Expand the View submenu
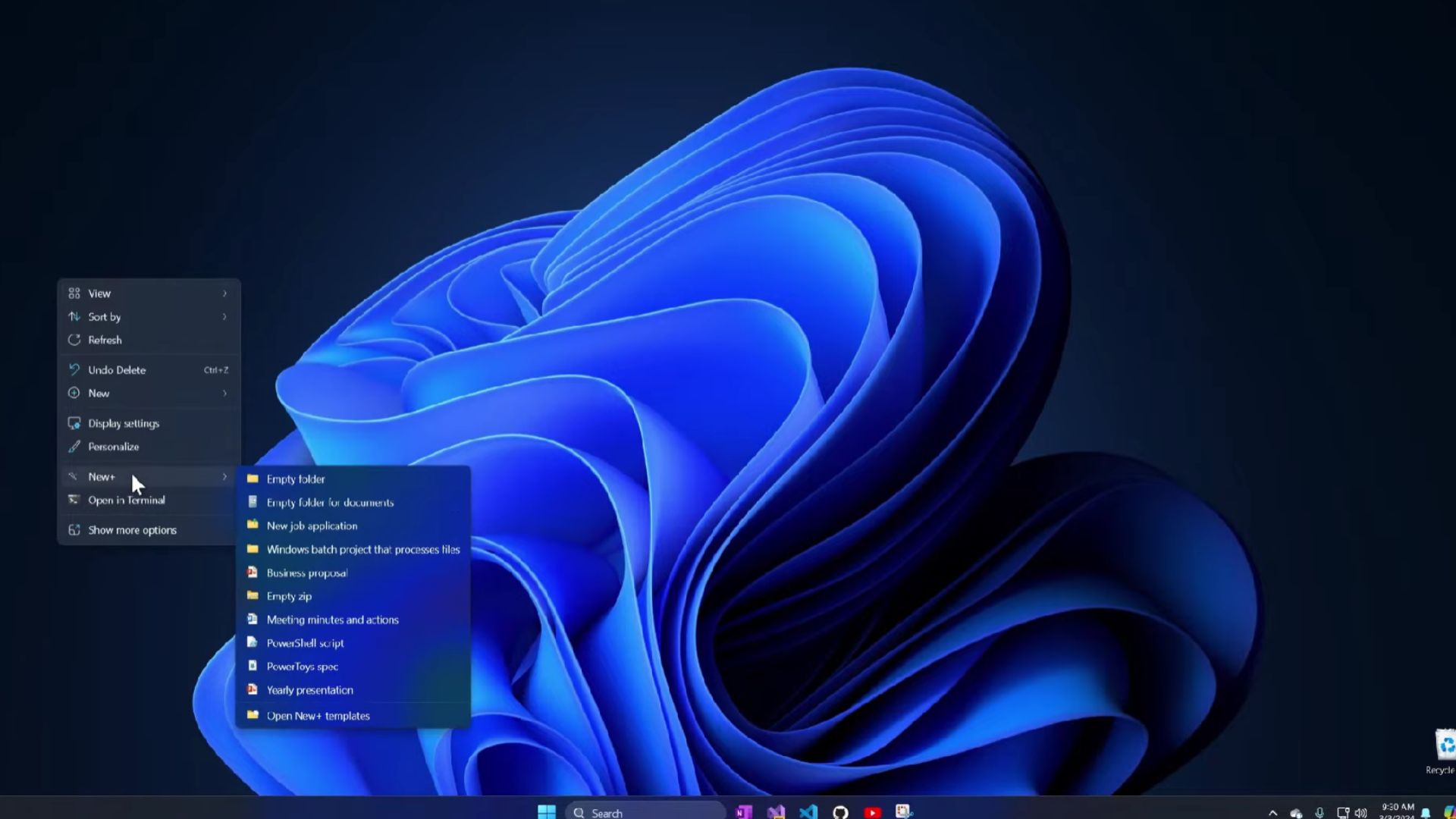 (x=149, y=293)
